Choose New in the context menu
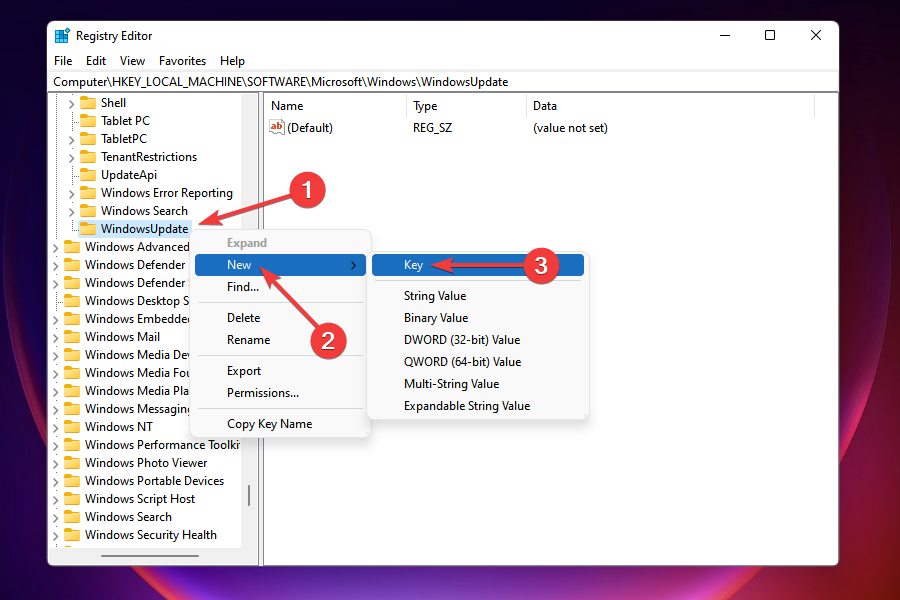 point(280,265)
